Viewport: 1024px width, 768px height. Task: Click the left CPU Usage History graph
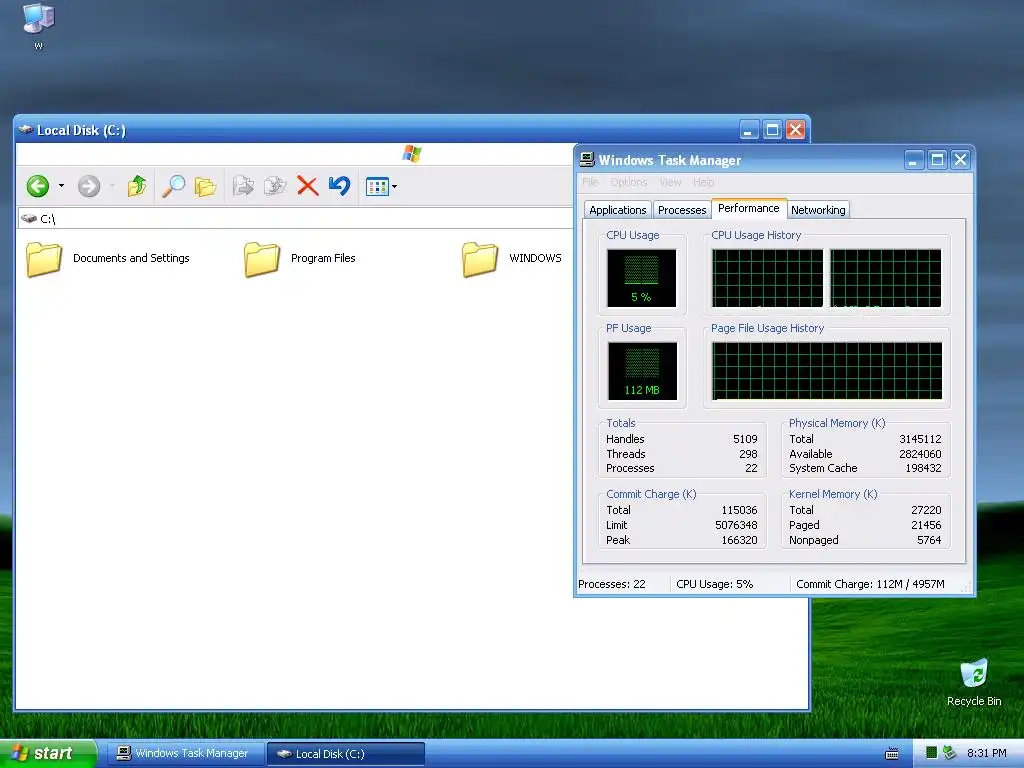tap(767, 278)
